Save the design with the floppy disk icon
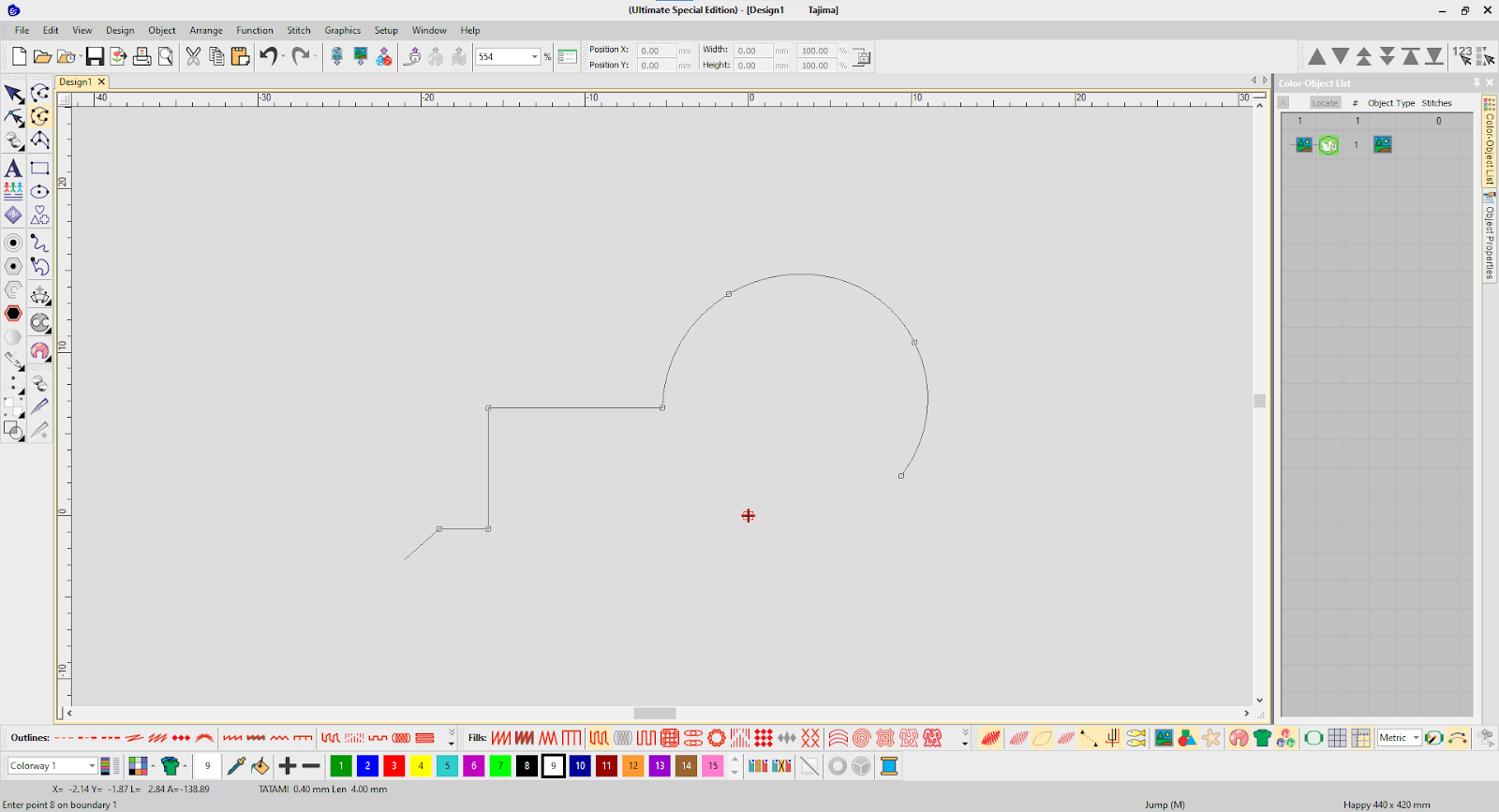Image resolution: width=1499 pixels, height=812 pixels. click(95, 57)
